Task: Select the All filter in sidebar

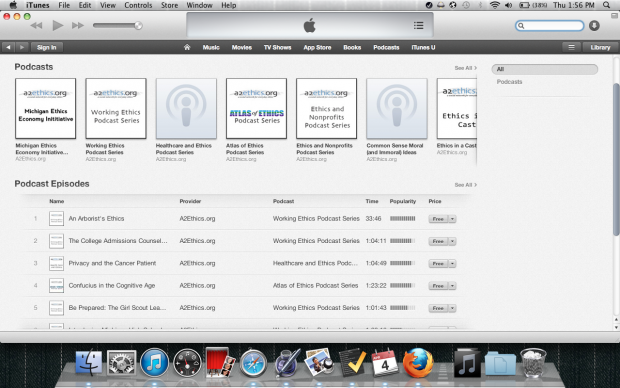Action: tap(544, 69)
